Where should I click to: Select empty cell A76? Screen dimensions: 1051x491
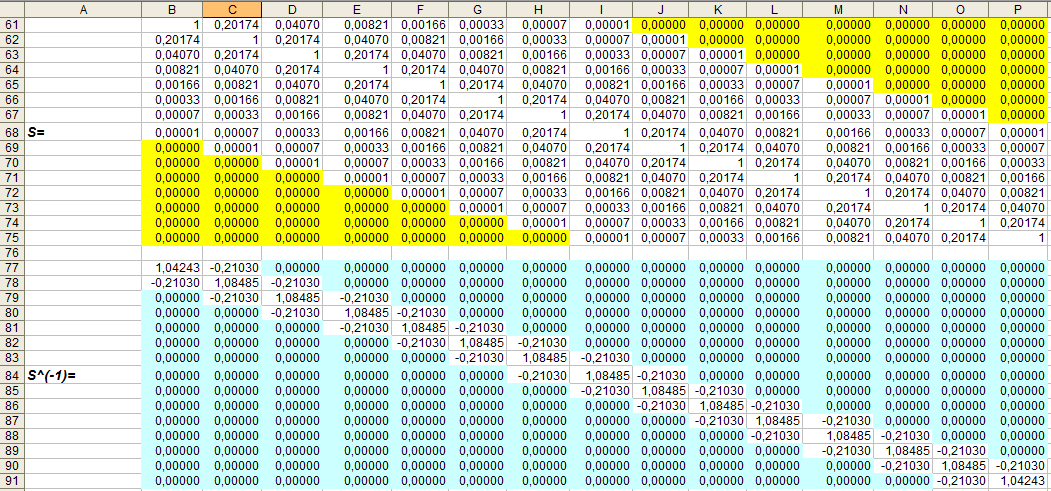coord(83,253)
